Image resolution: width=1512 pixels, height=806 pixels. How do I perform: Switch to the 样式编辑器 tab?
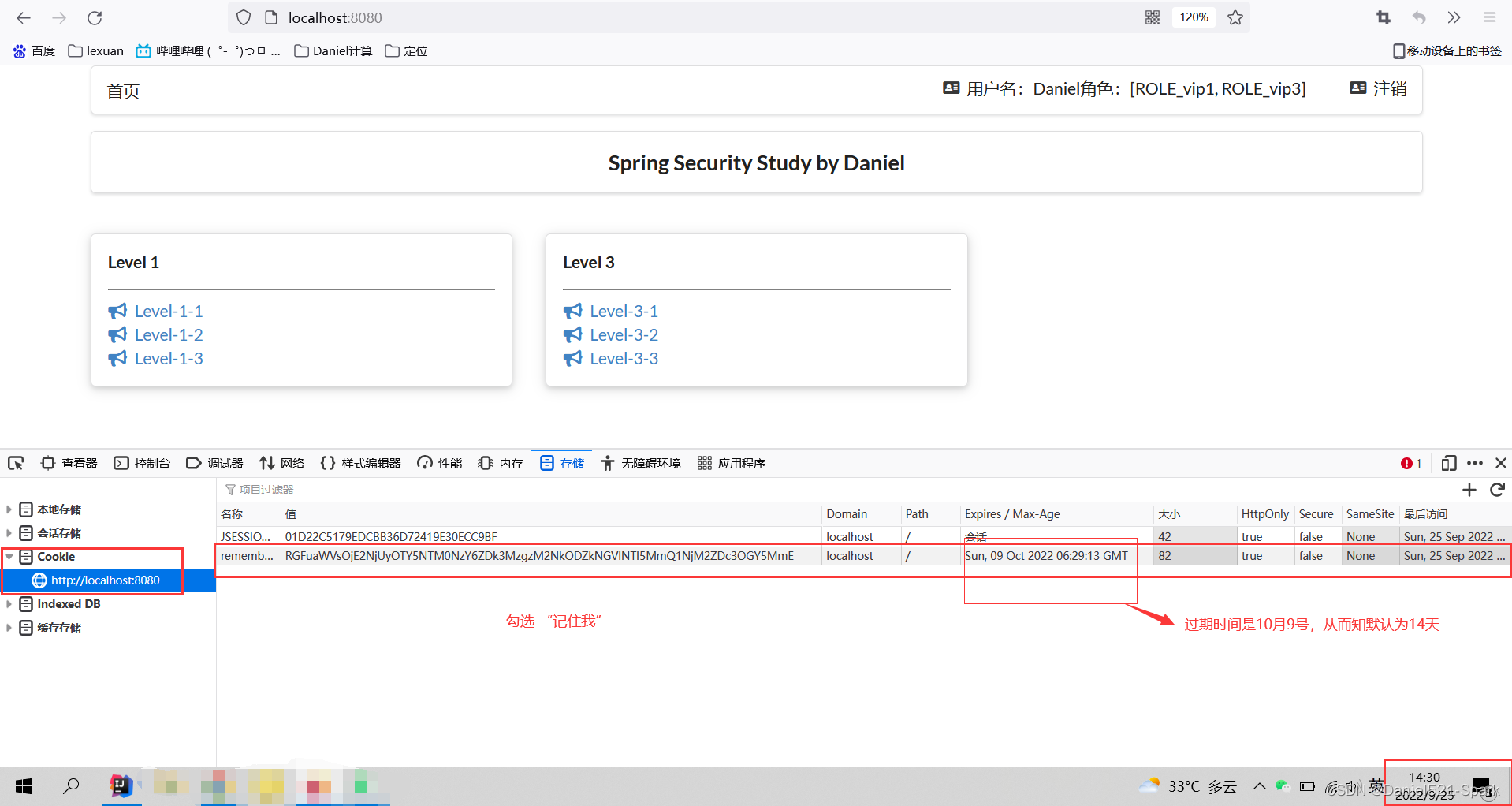point(361,463)
